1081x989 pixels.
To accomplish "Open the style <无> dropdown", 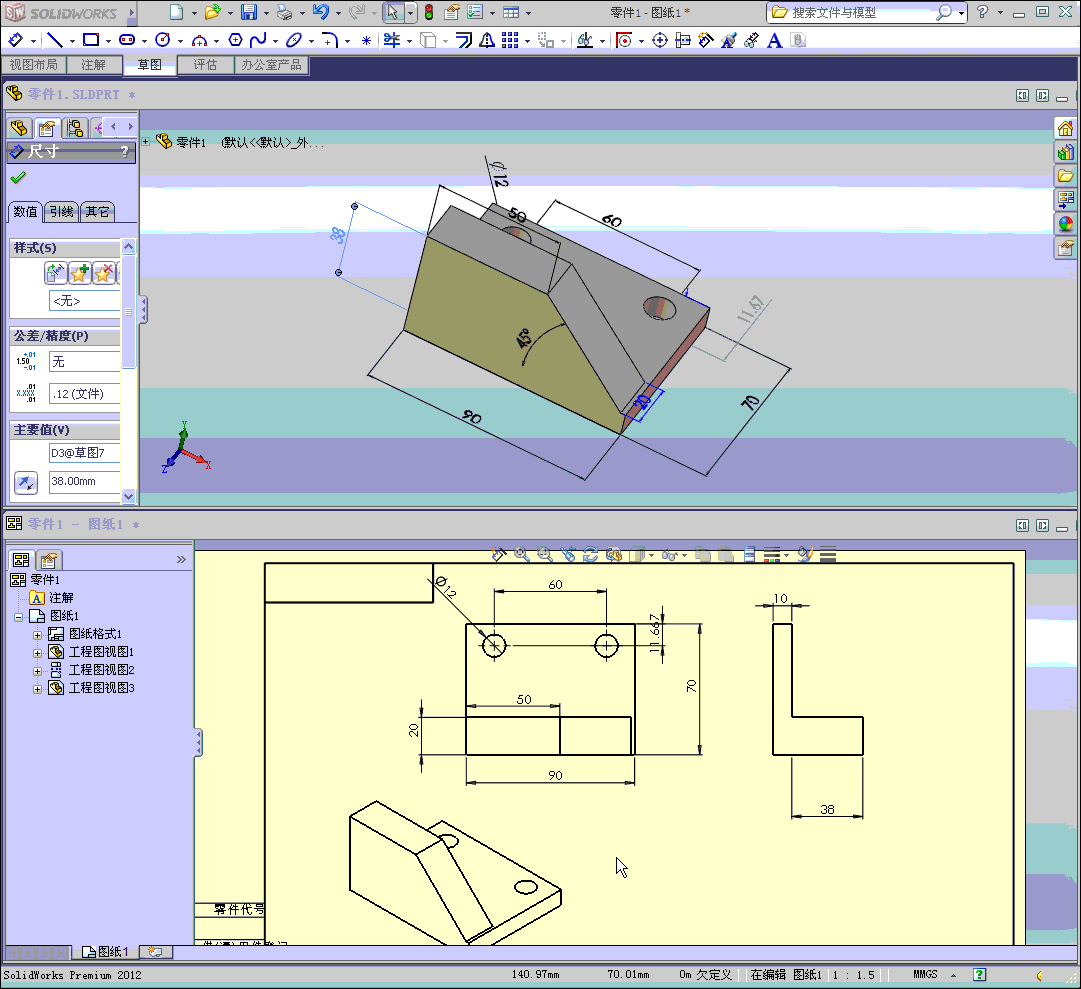I will (x=84, y=300).
